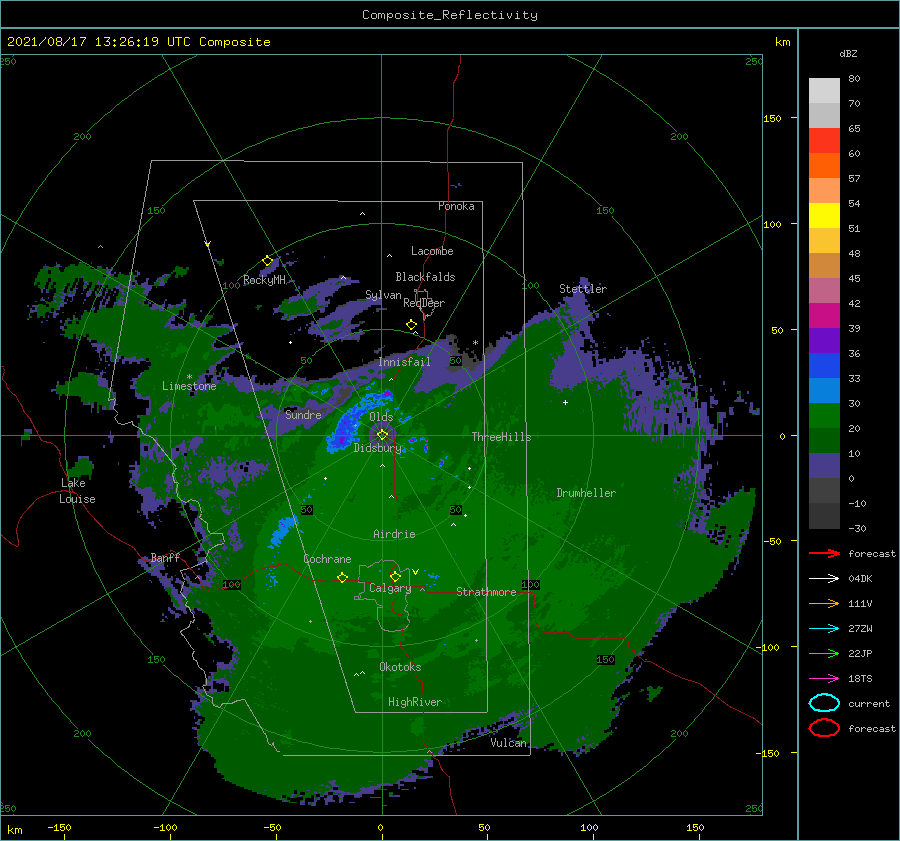Click the yellow v marker northwest of RockyMH

click(208, 244)
